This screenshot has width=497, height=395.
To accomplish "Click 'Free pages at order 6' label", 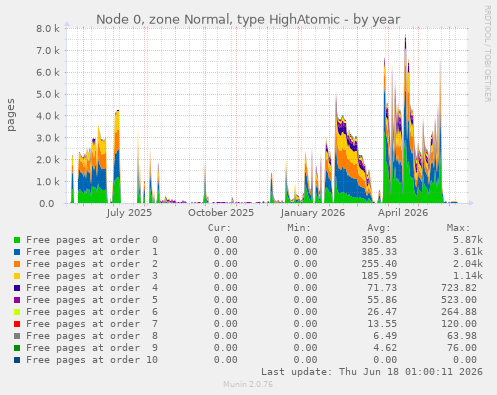I will tap(92, 312).
